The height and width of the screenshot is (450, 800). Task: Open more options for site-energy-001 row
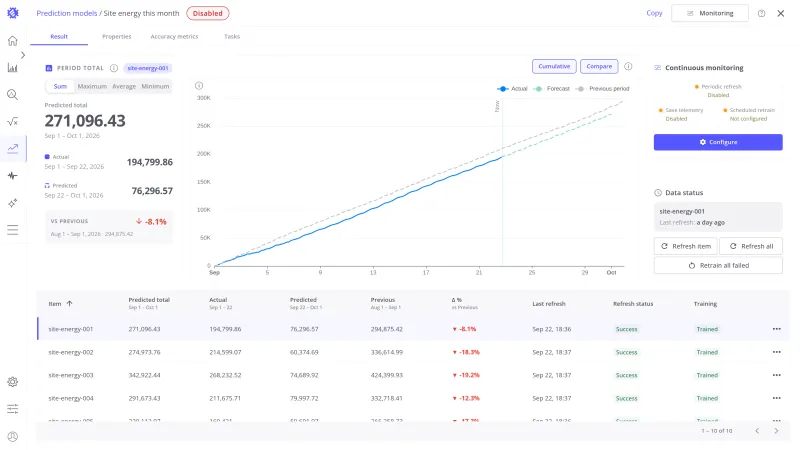pyautogui.click(x=777, y=329)
